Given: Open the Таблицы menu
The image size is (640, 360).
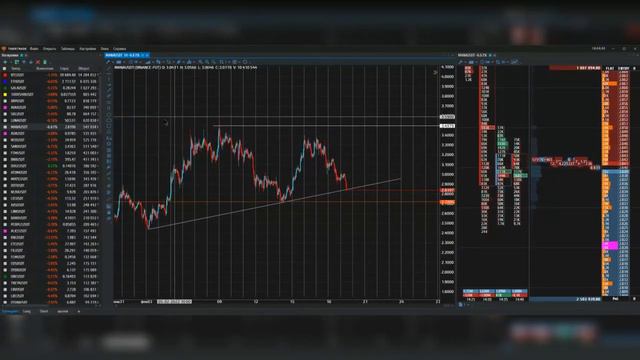Looking at the screenshot, I should (68, 49).
